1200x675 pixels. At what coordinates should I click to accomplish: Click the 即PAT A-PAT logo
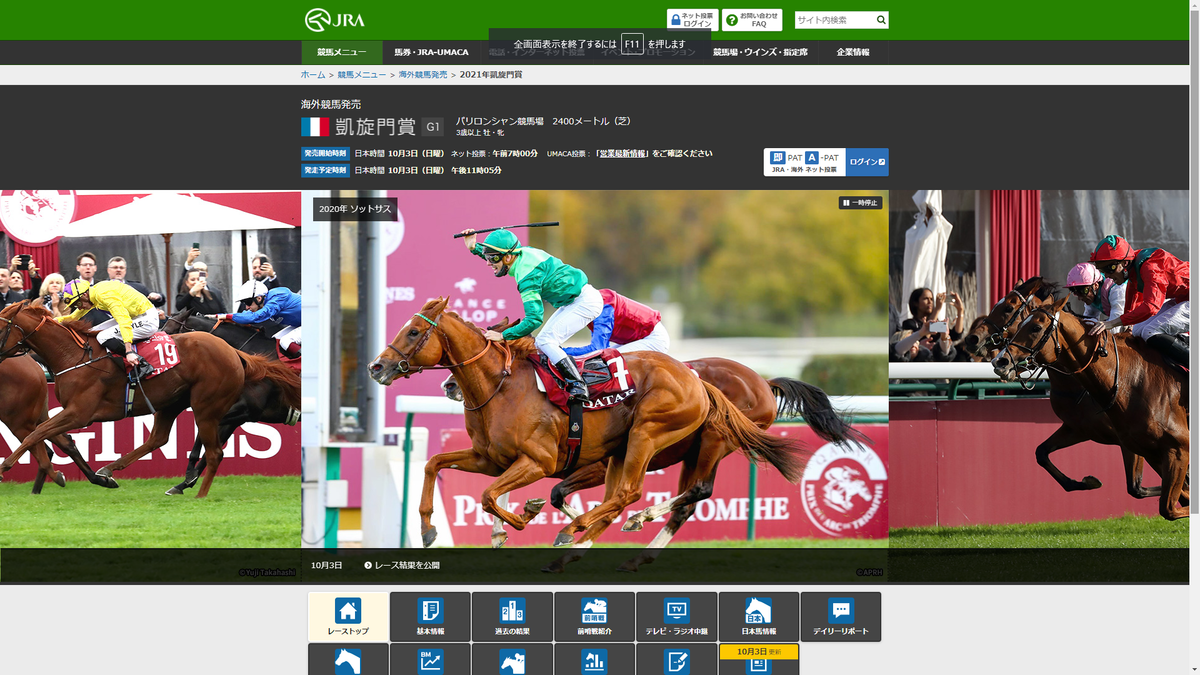click(x=805, y=162)
